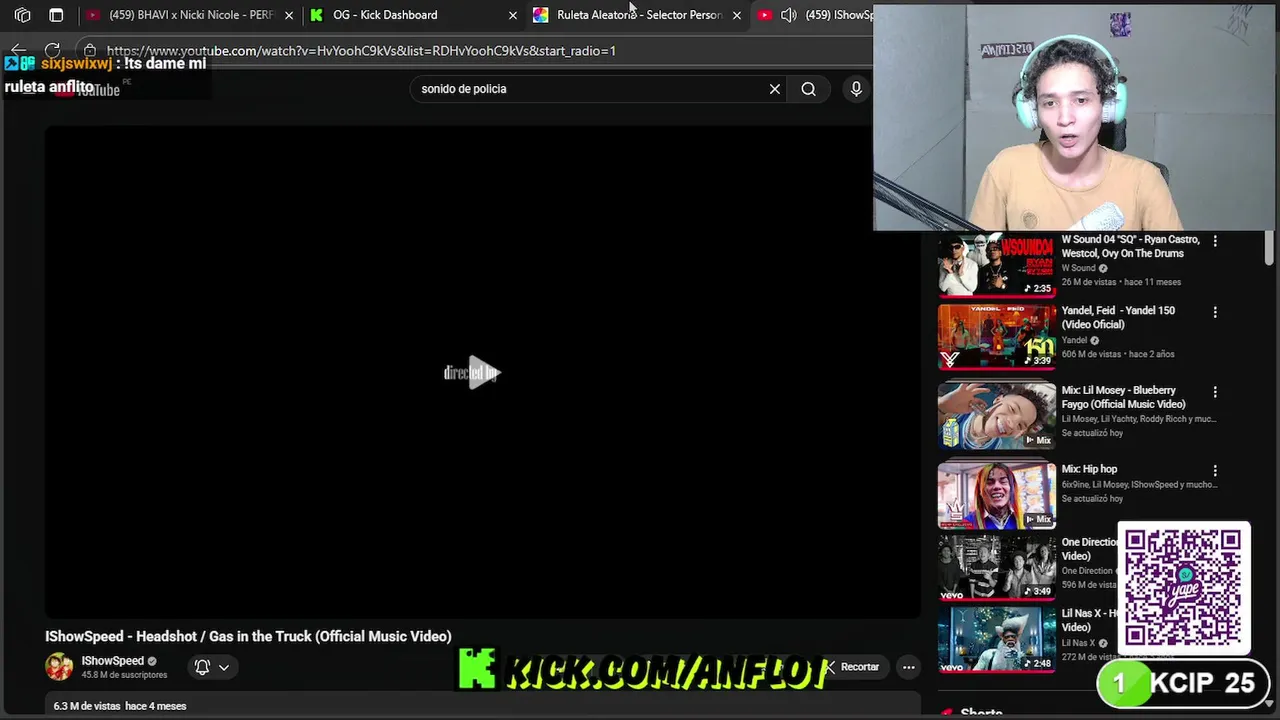Click the search magnifier button
1280x720 pixels.
point(808,89)
